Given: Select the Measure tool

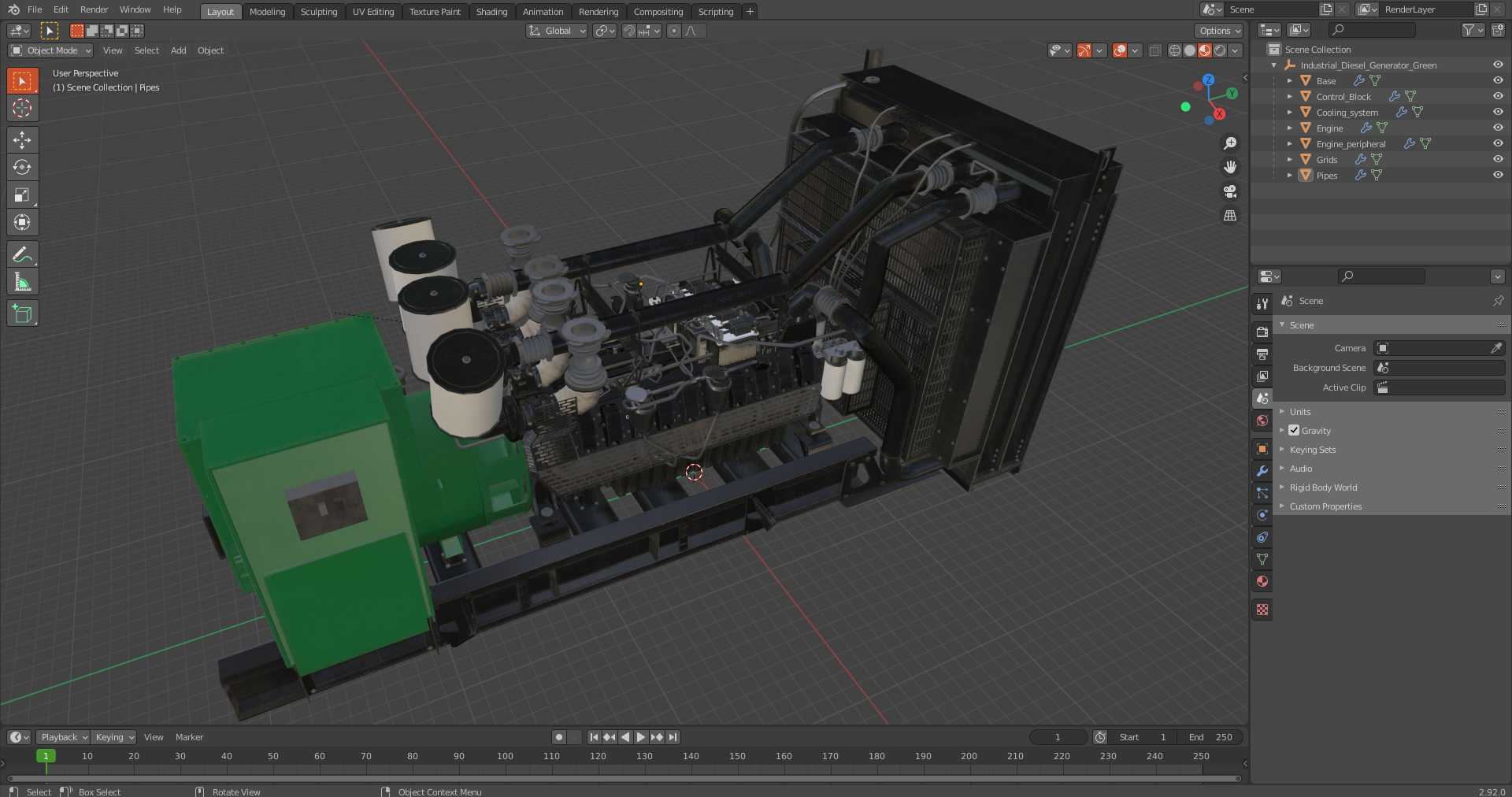Looking at the screenshot, I should 22,282.
